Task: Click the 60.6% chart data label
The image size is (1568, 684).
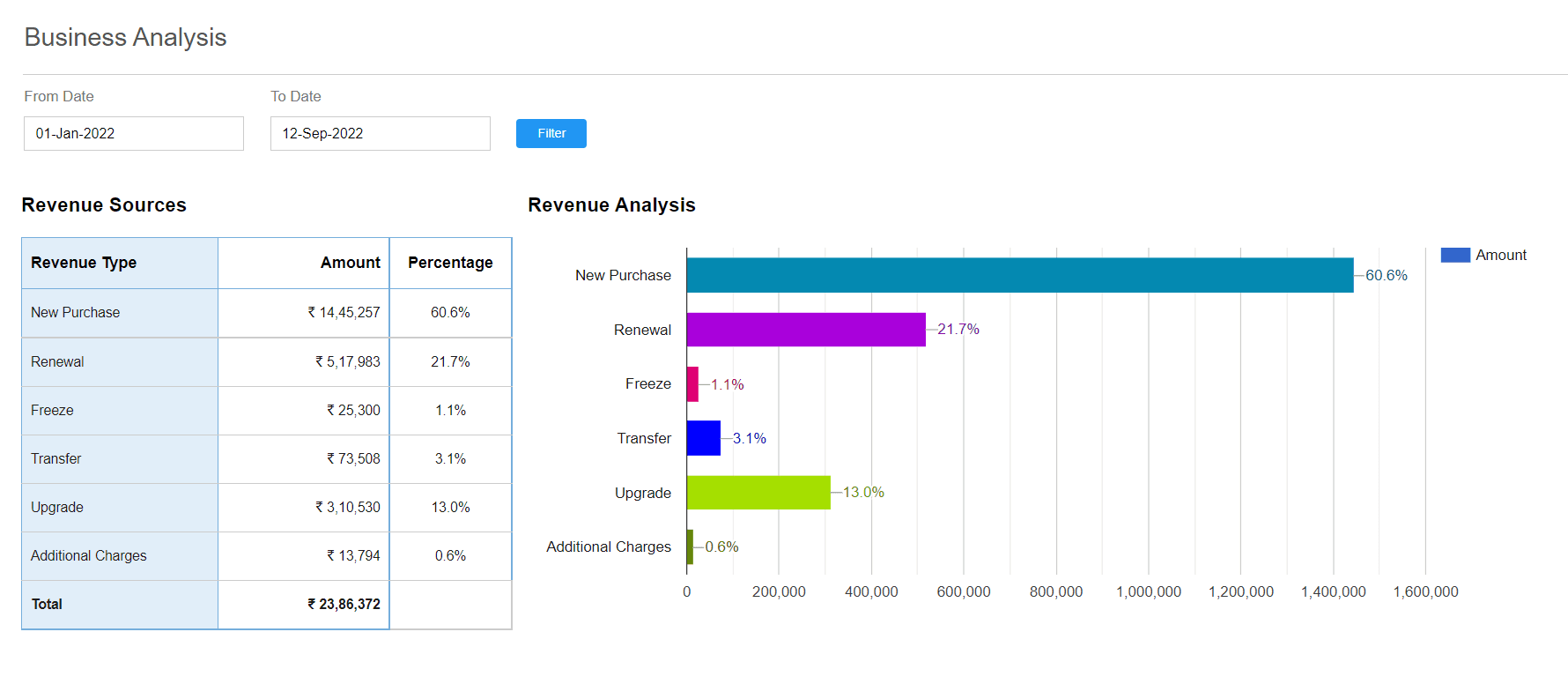Action: 1387,275
